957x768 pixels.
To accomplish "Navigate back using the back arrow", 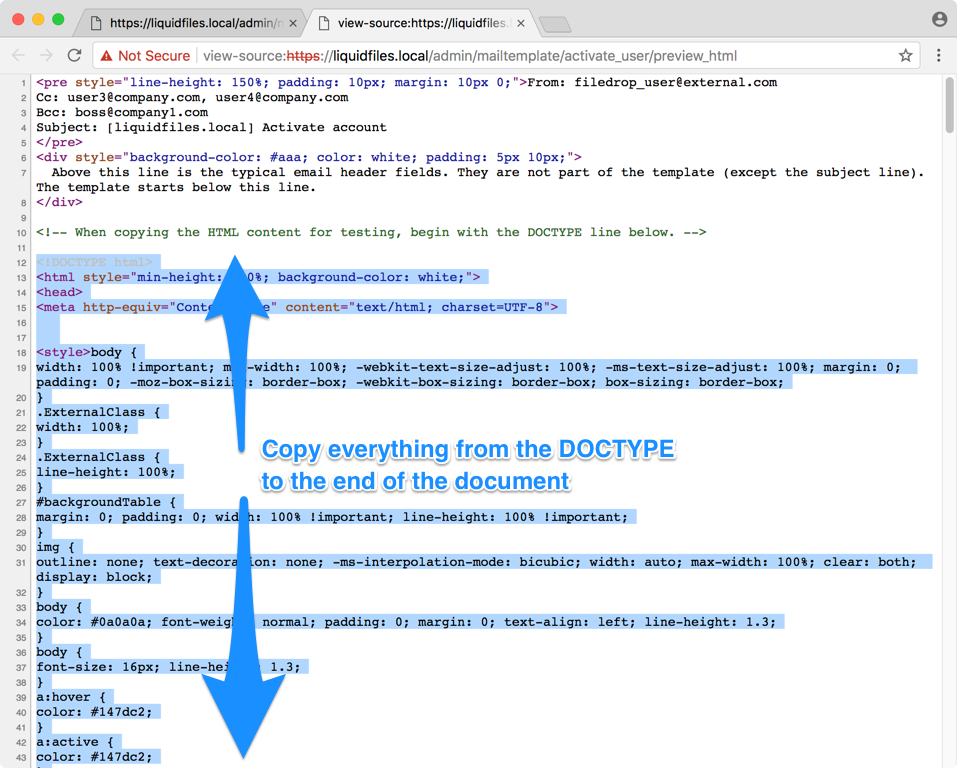I will tap(18, 56).
